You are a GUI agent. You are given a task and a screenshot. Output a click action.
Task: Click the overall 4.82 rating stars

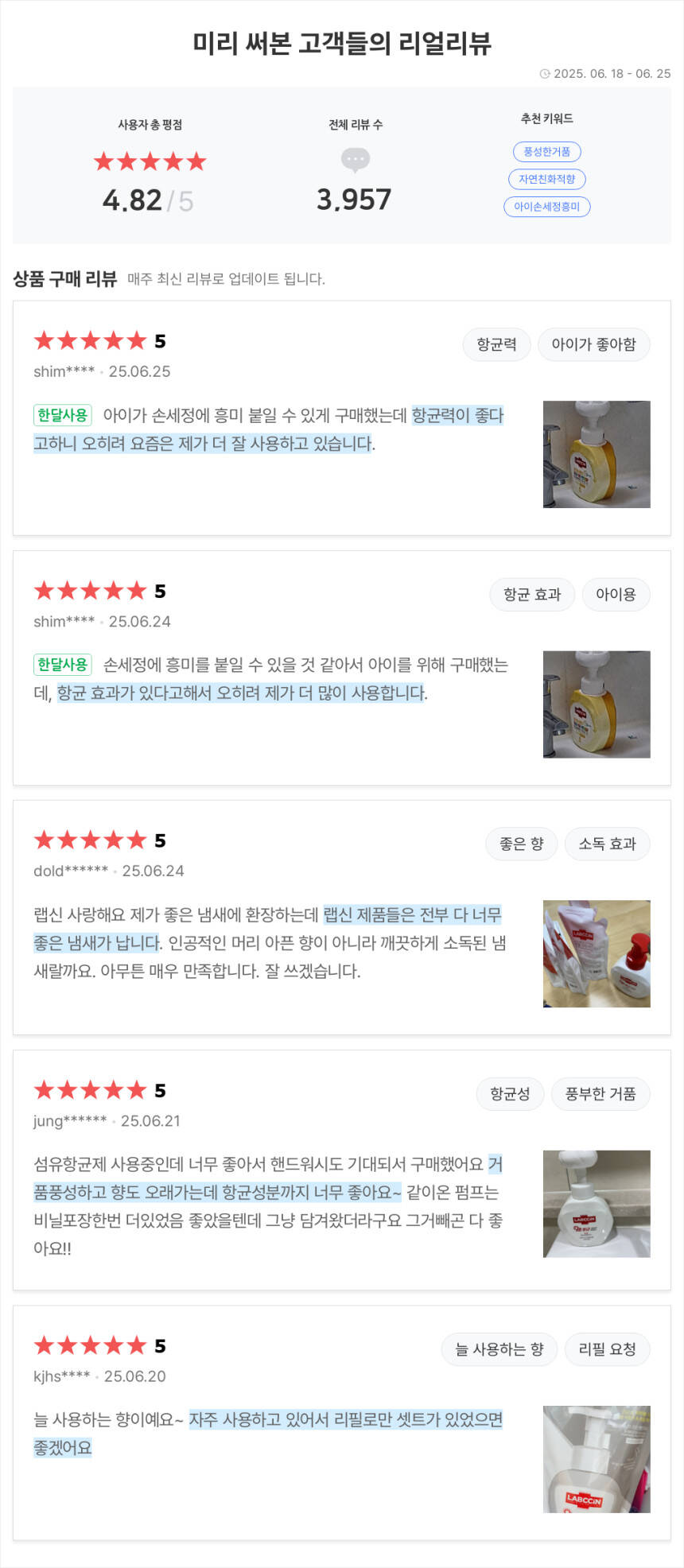coord(150,162)
